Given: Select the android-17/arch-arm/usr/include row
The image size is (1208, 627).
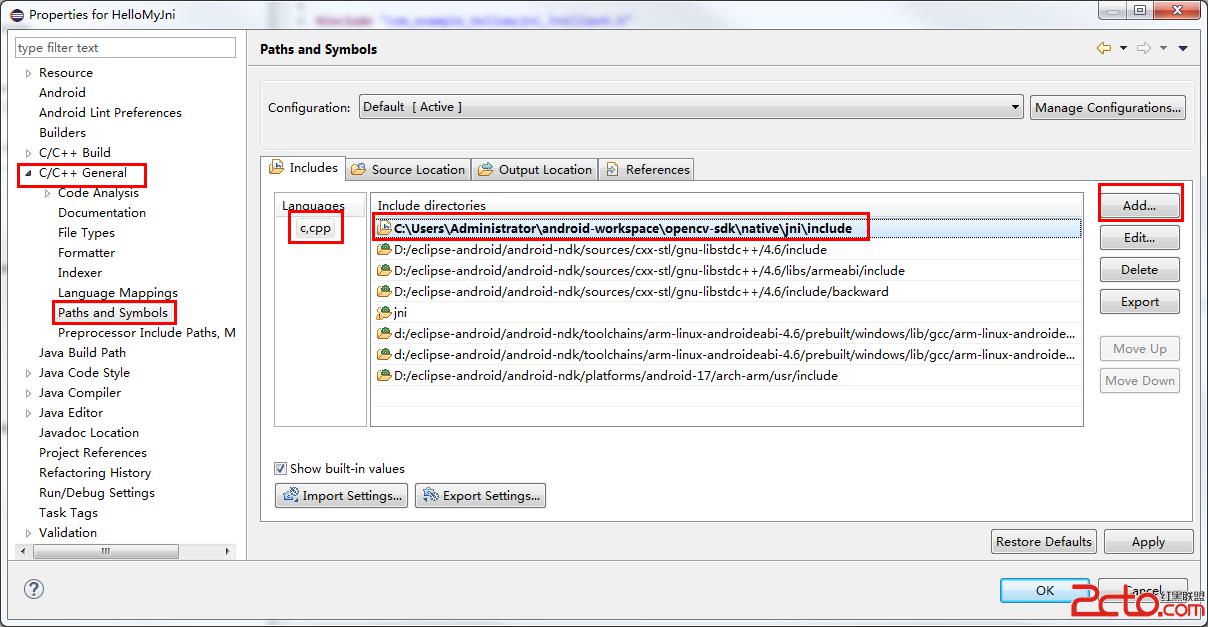Looking at the screenshot, I should (728, 375).
